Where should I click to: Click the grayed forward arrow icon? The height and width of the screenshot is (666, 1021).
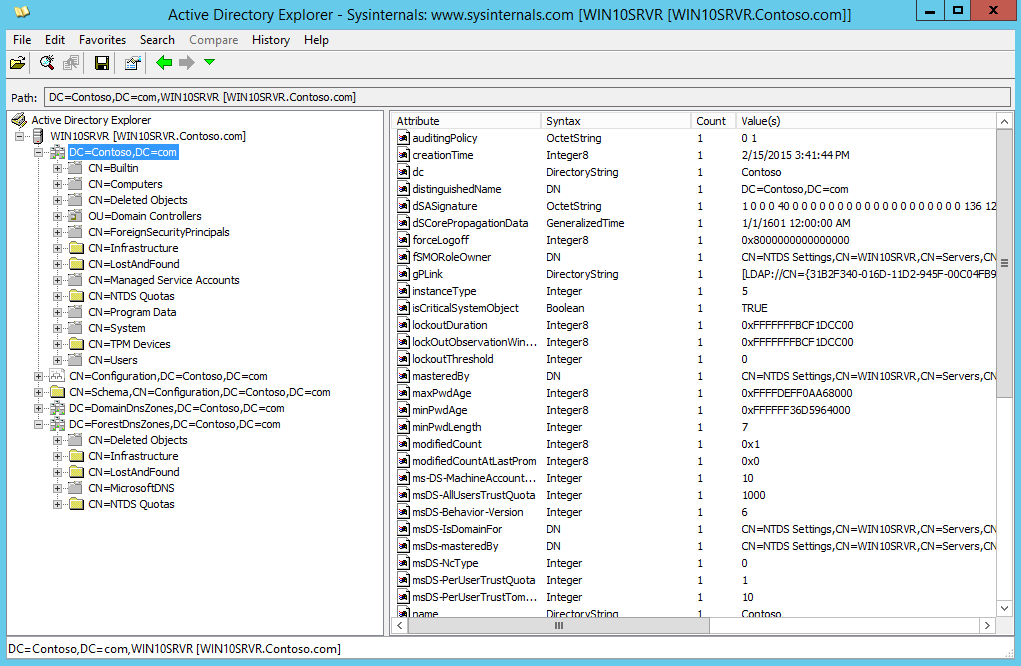pos(187,62)
